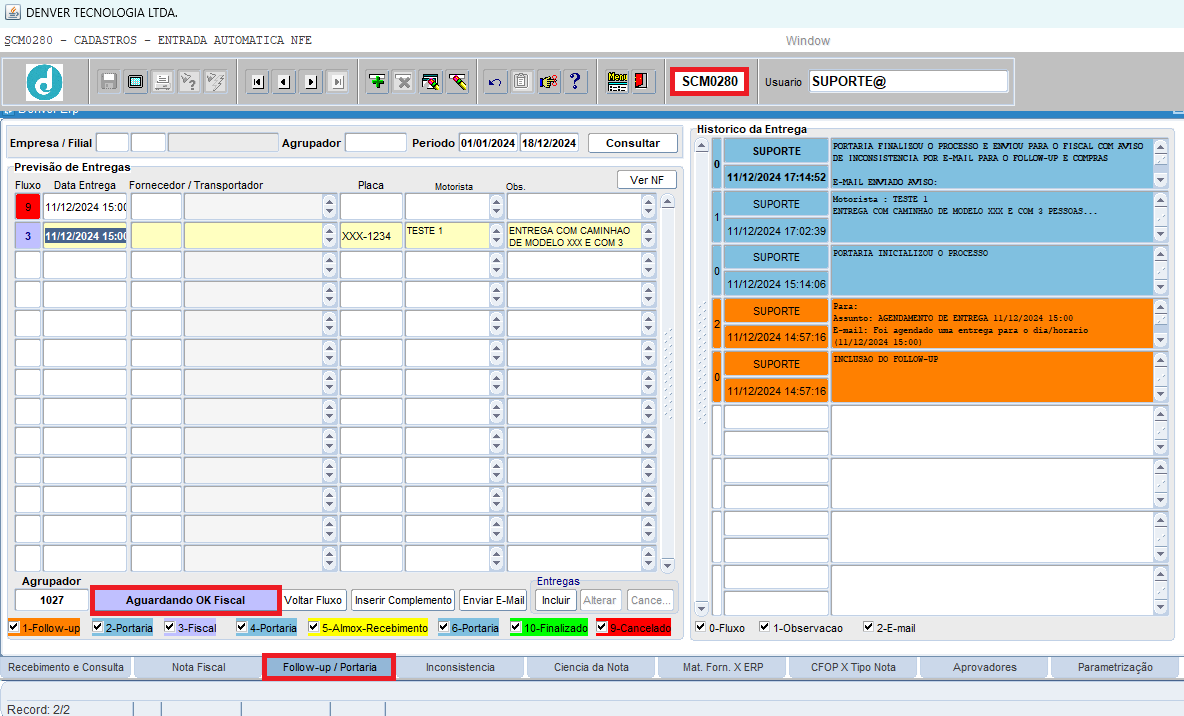Toggle the 5-Almox-Recebimento checkbox
Screen dimensions: 1184x716
coord(313,627)
